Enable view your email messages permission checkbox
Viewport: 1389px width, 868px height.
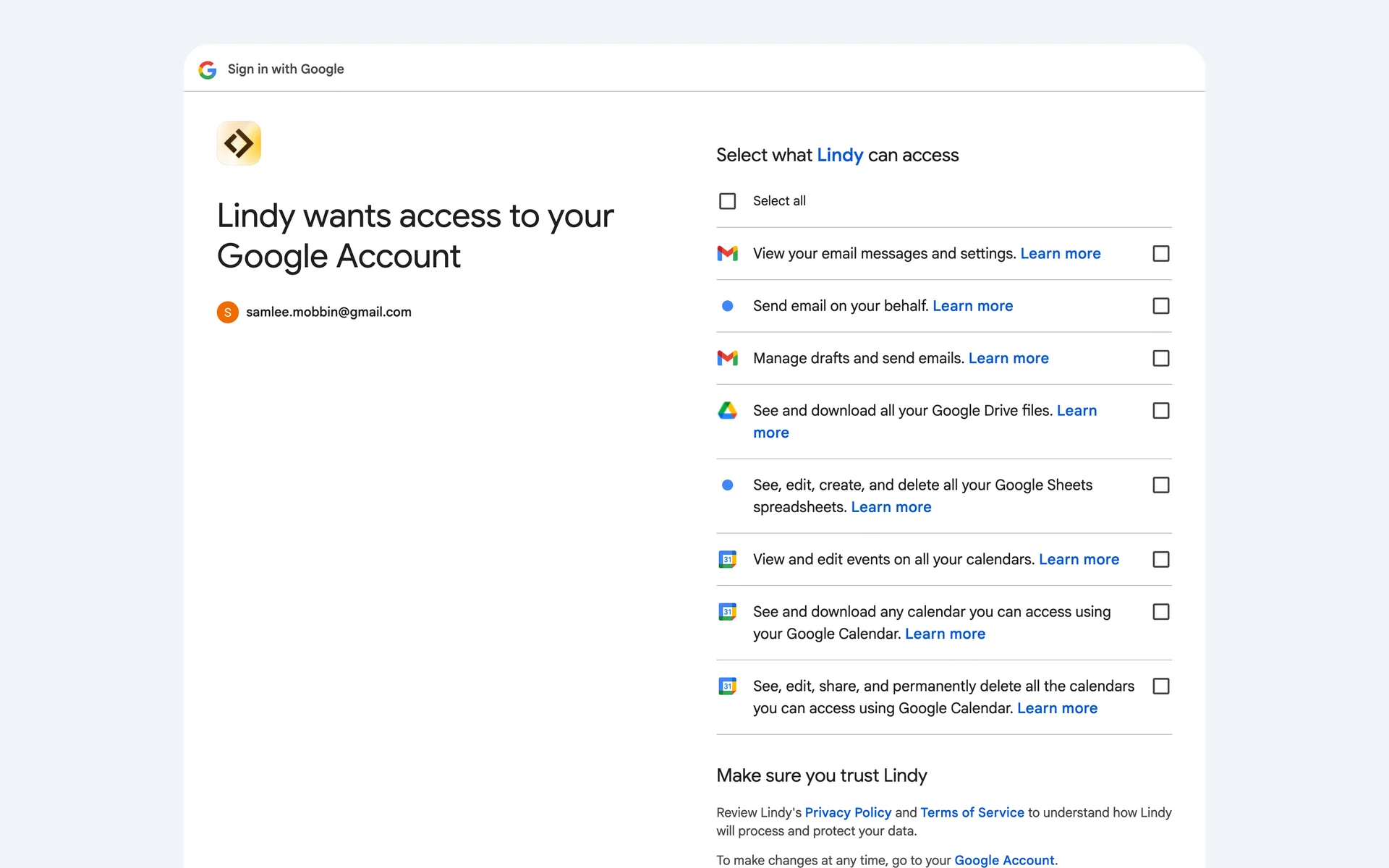coord(1160,253)
